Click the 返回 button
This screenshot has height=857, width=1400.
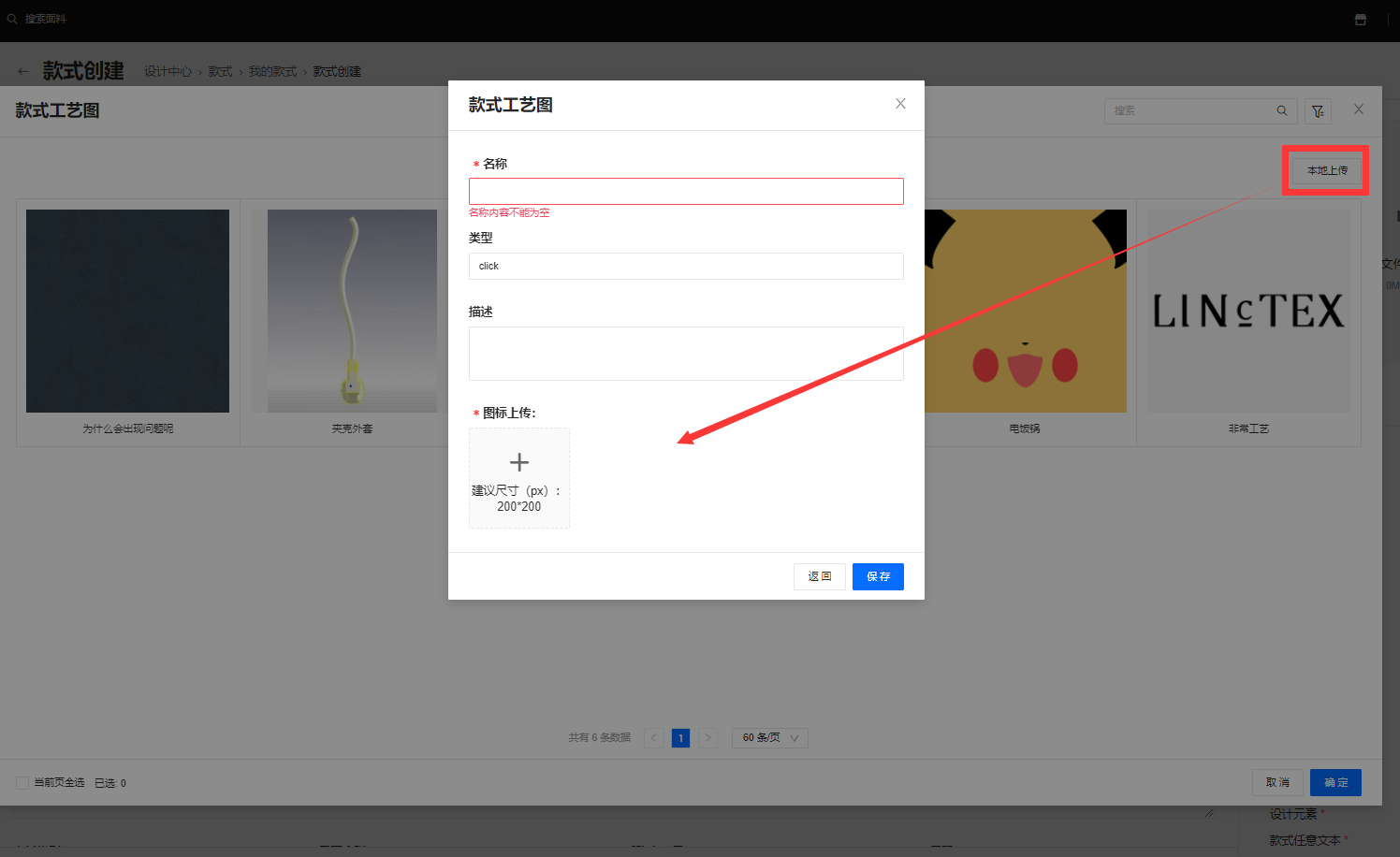point(820,576)
